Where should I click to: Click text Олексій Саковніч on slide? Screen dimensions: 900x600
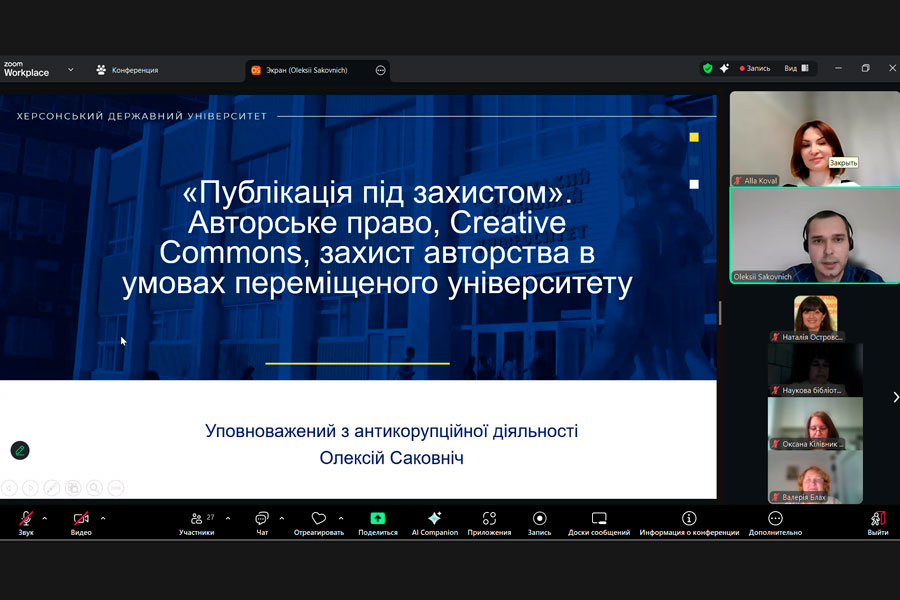coord(391,458)
